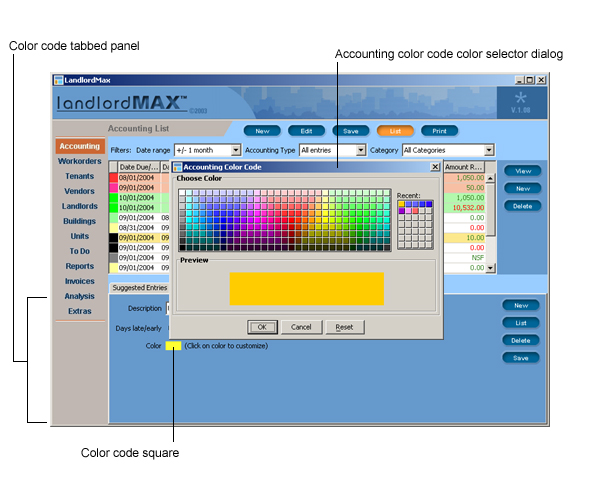Open the Workorders section
This screenshot has height=500, width=600.
[80, 161]
